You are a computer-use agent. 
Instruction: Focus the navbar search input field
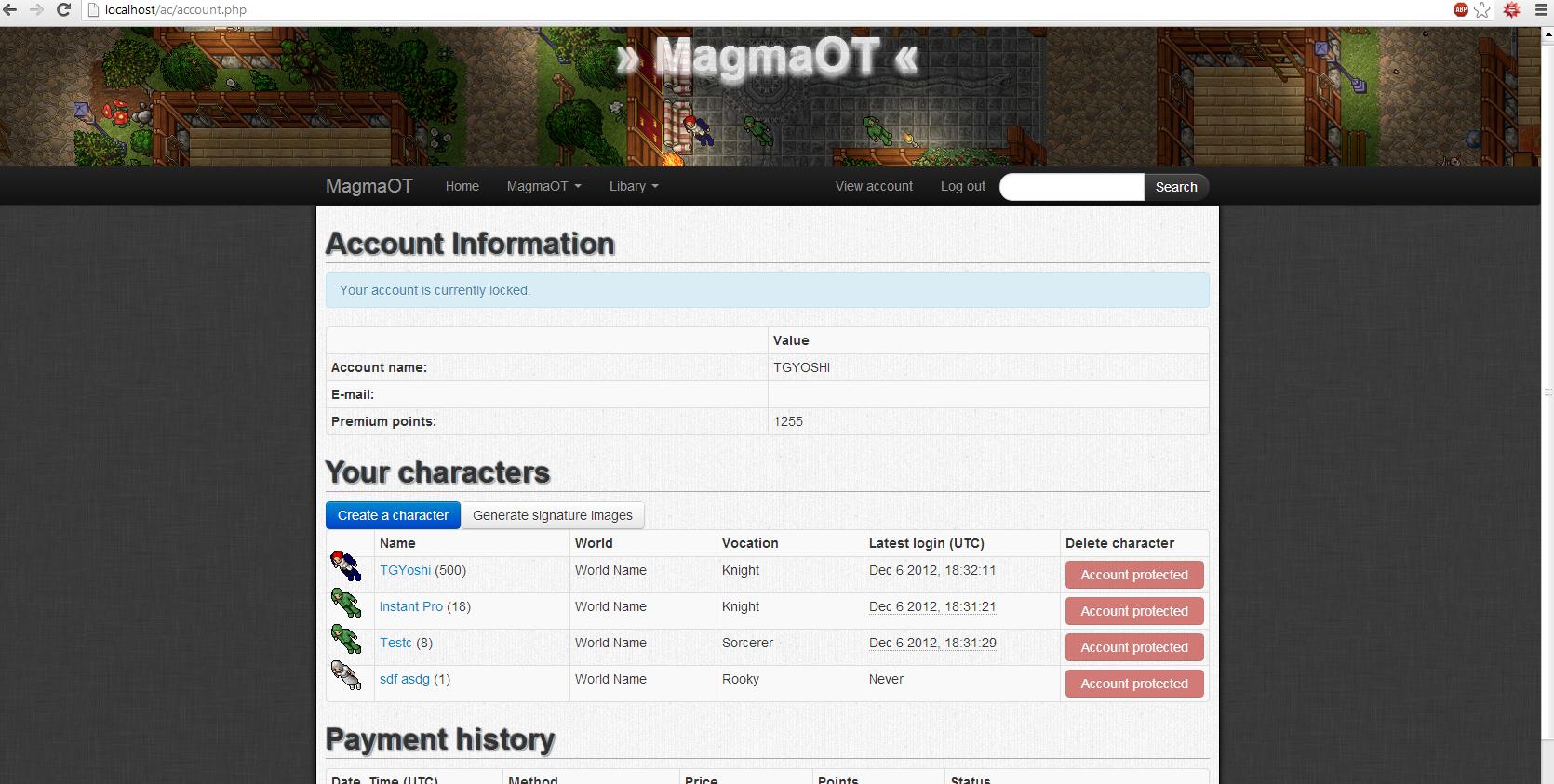1072,187
